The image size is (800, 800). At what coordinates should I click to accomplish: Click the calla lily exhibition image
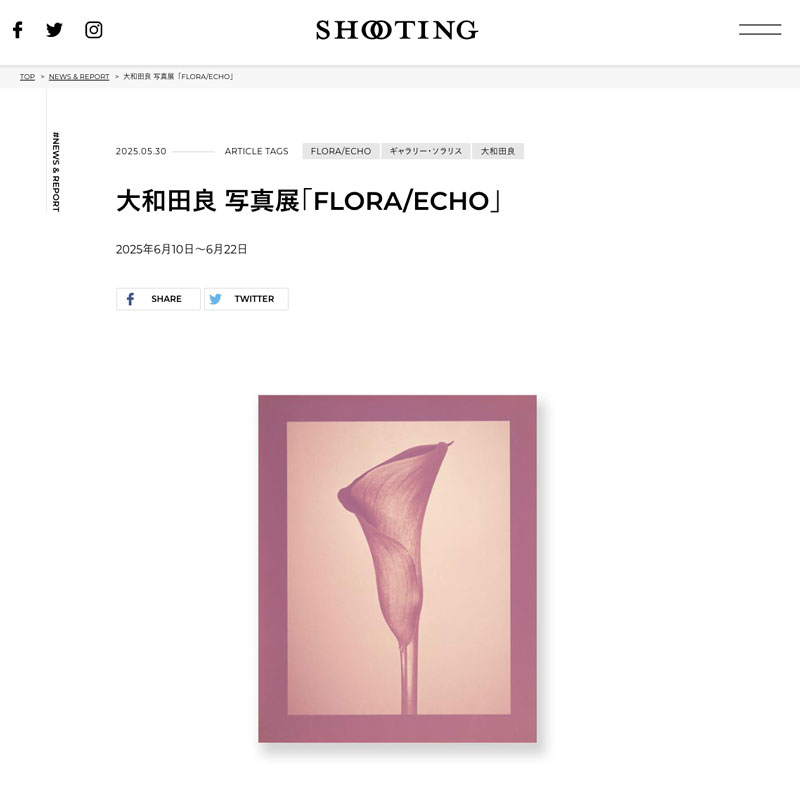pyautogui.click(x=397, y=568)
